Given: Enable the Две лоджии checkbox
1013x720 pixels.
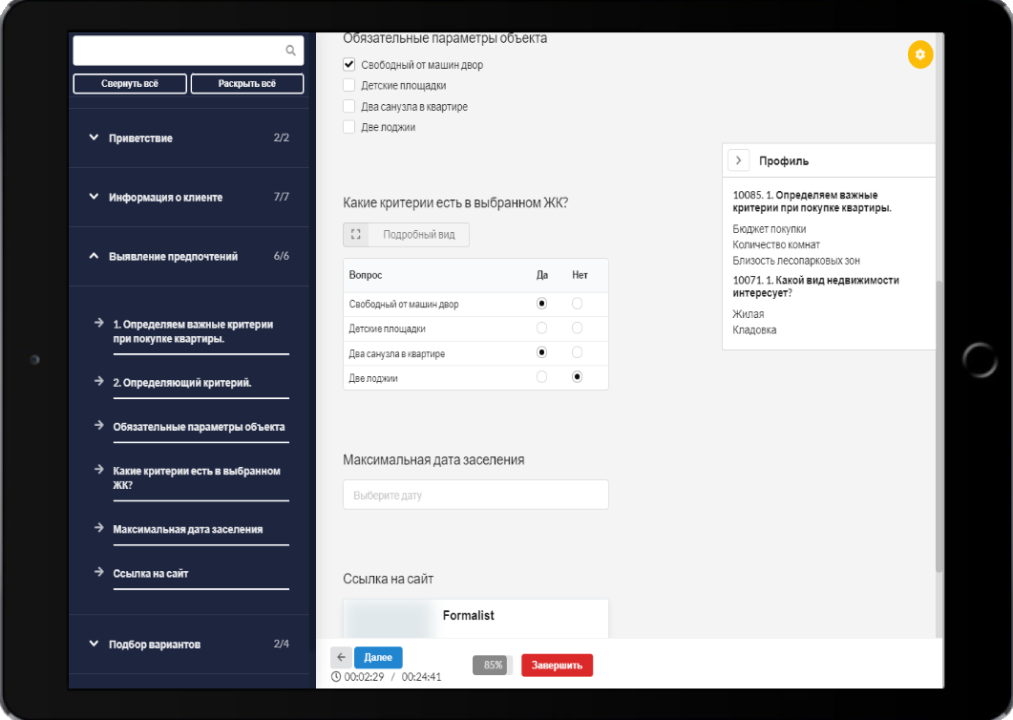Looking at the screenshot, I should pos(349,127).
